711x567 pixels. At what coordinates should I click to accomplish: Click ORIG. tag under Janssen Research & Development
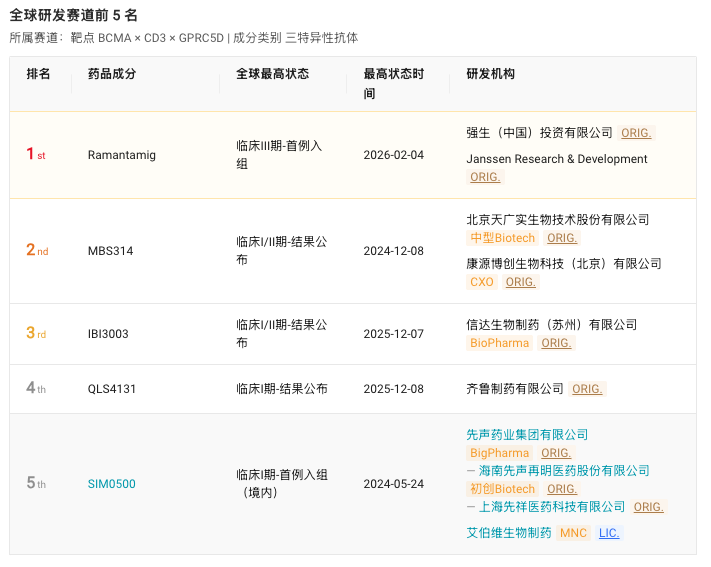(485, 177)
